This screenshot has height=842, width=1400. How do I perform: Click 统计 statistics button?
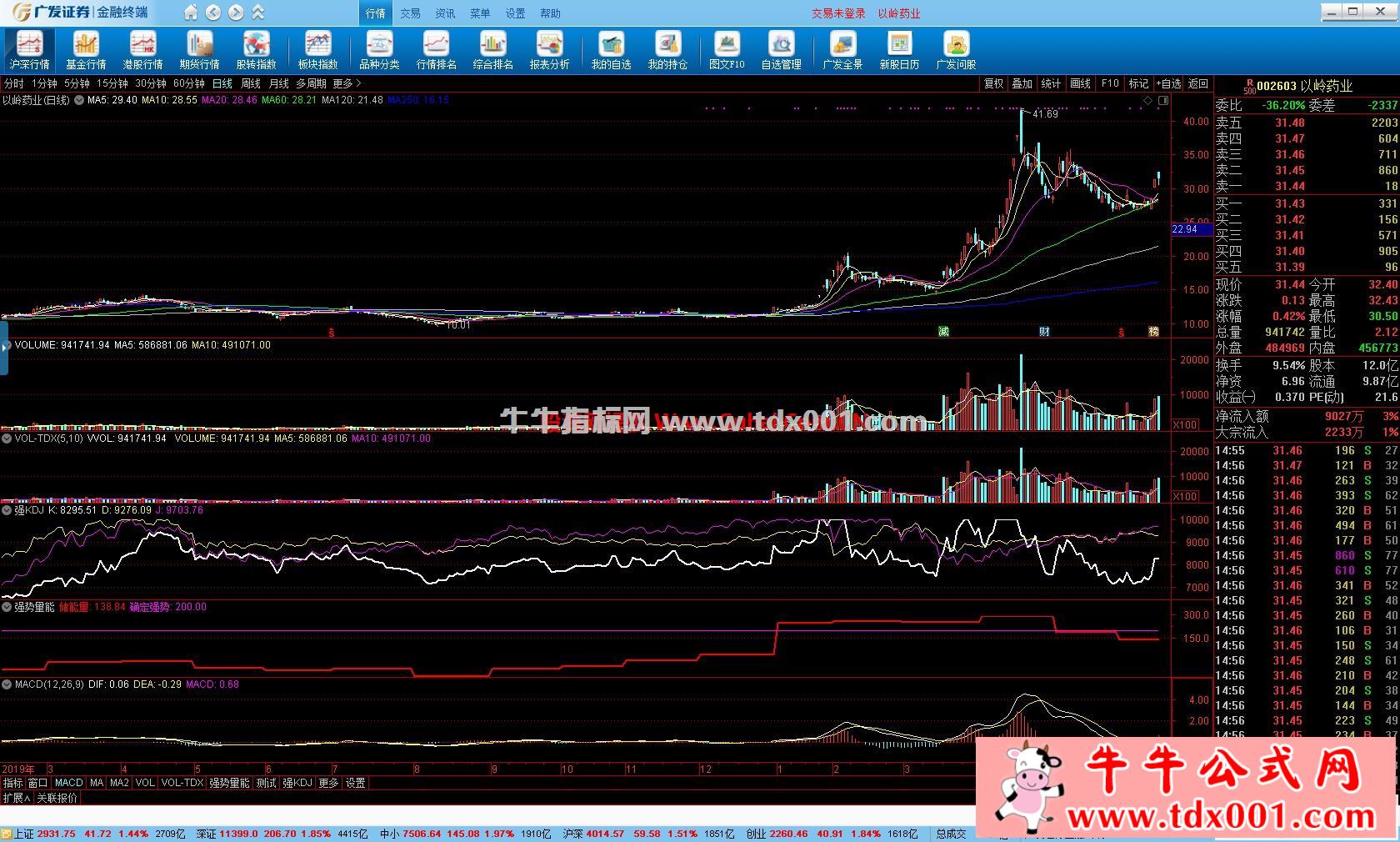coord(1052,83)
